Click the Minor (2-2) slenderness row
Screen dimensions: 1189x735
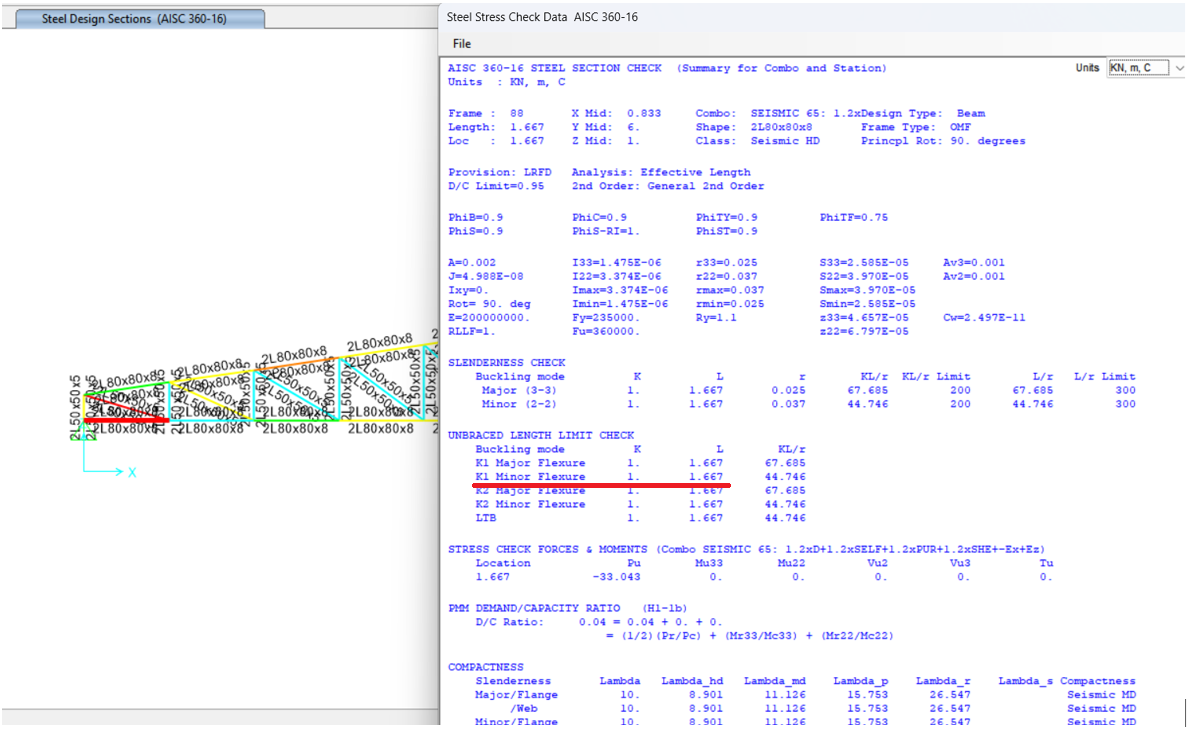(808, 404)
